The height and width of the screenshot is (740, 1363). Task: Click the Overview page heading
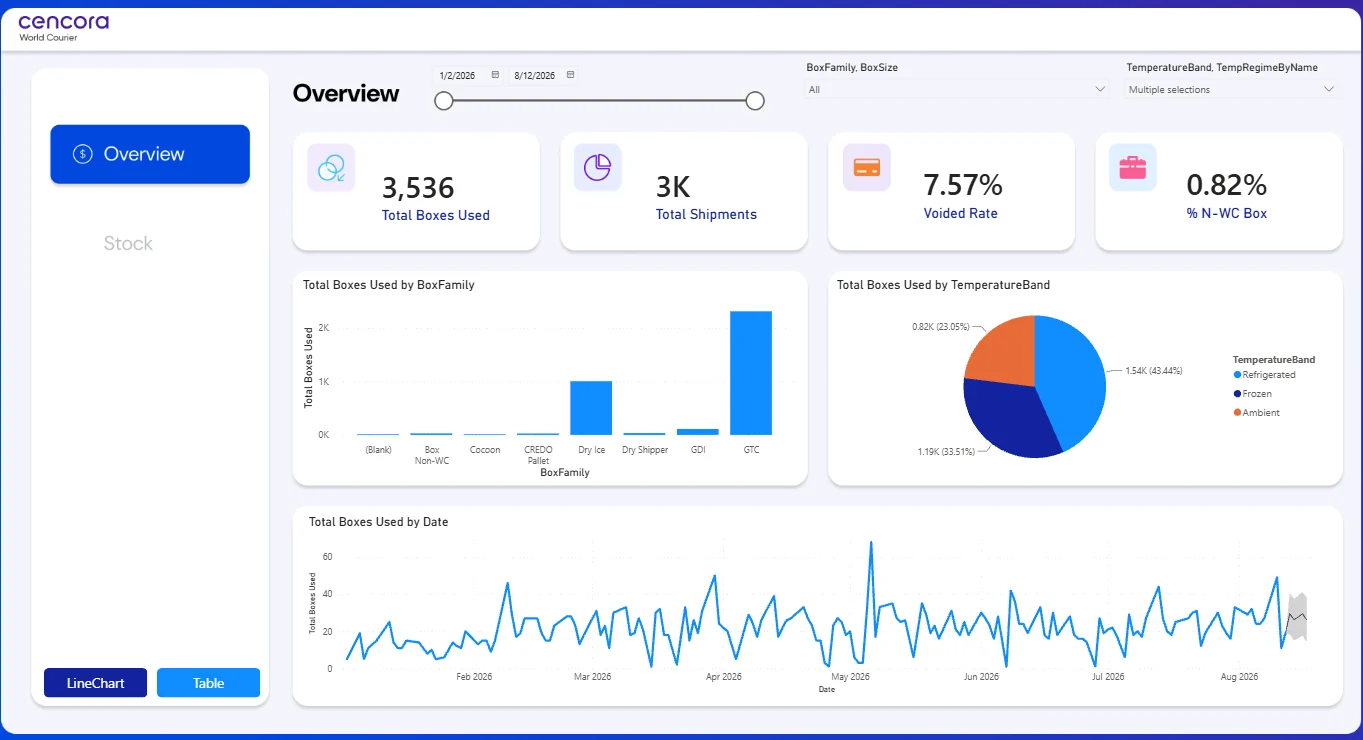tap(346, 94)
